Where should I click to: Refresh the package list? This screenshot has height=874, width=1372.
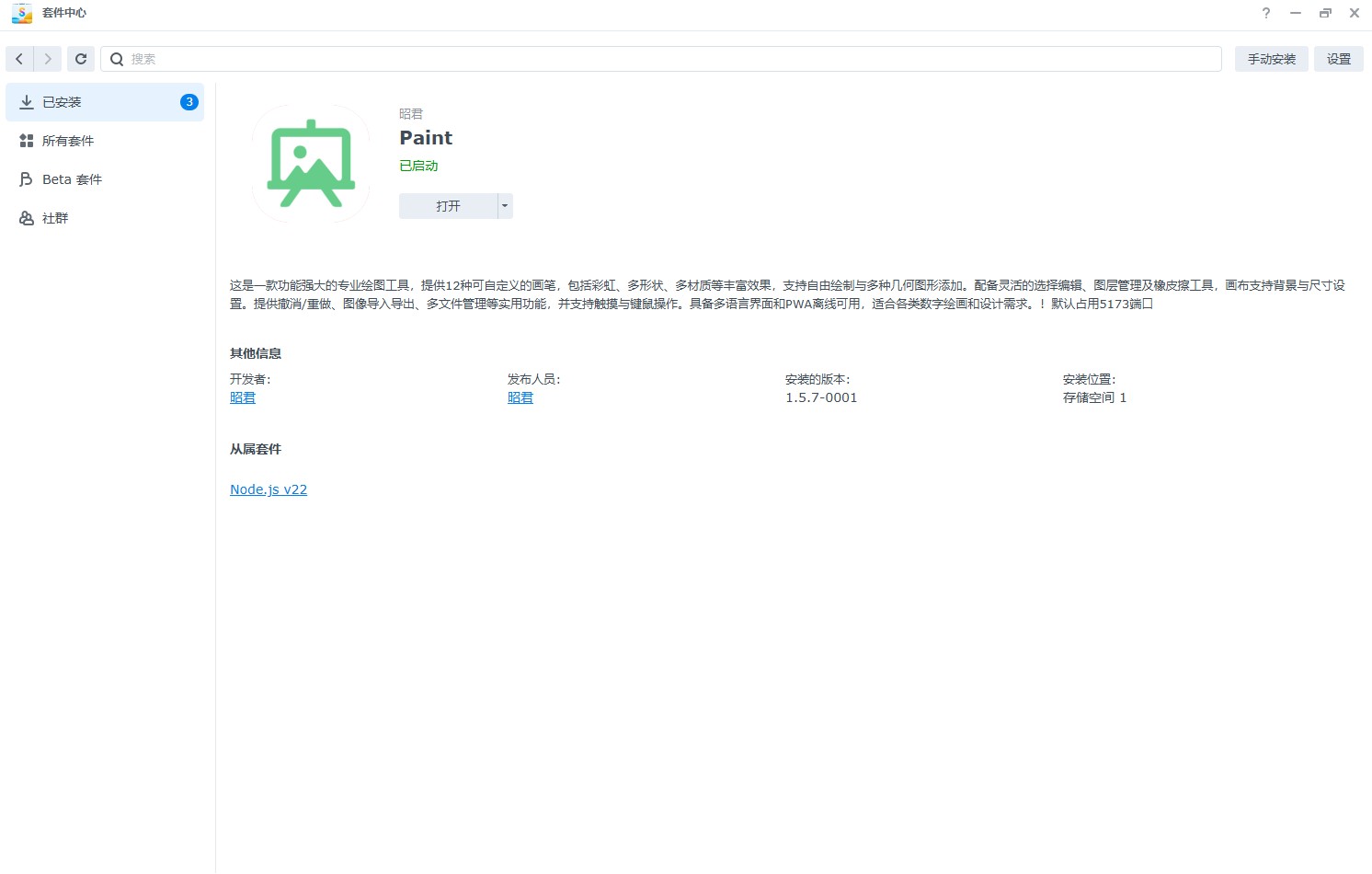[x=81, y=59]
